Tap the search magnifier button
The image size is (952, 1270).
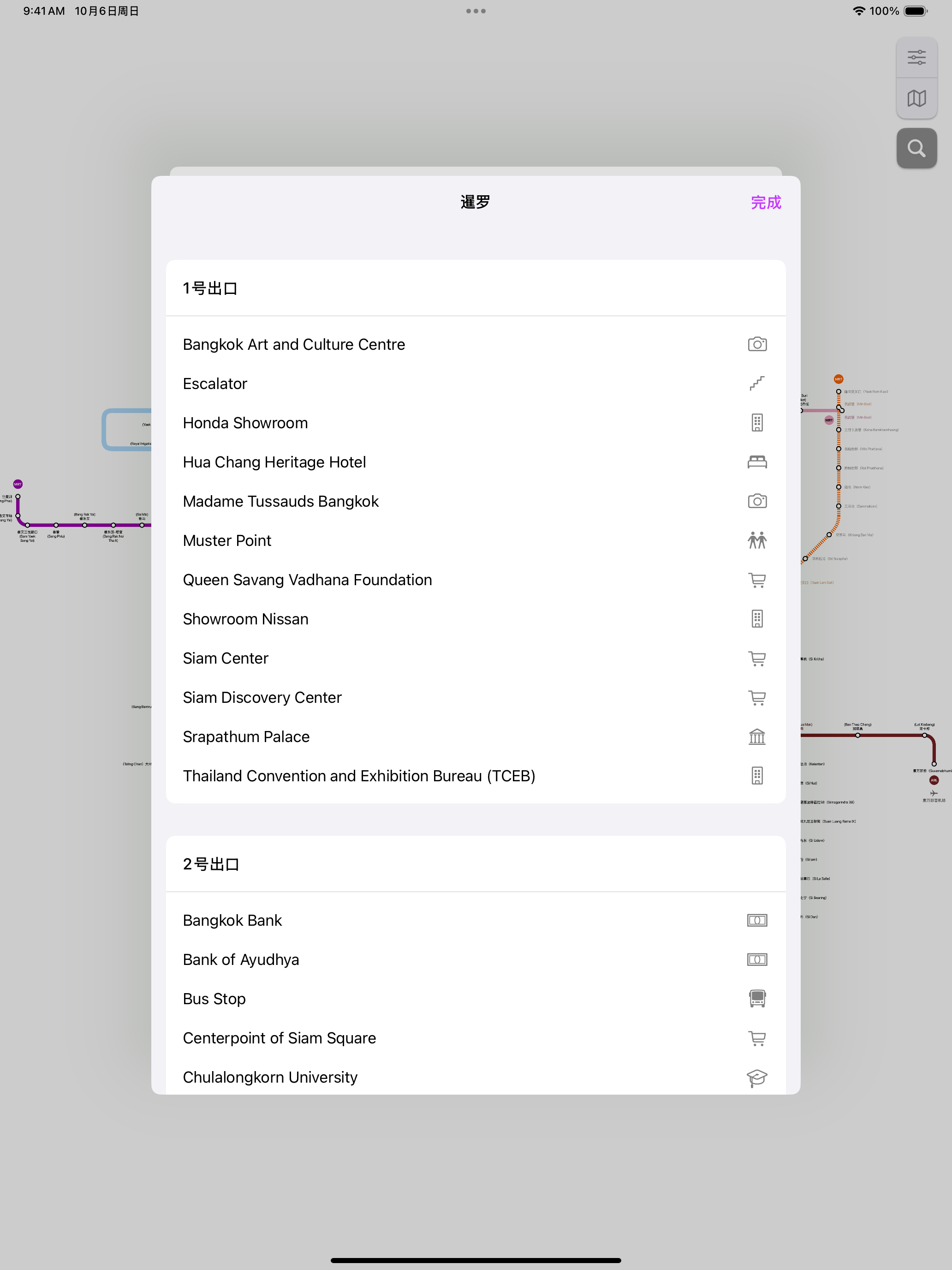(x=916, y=148)
